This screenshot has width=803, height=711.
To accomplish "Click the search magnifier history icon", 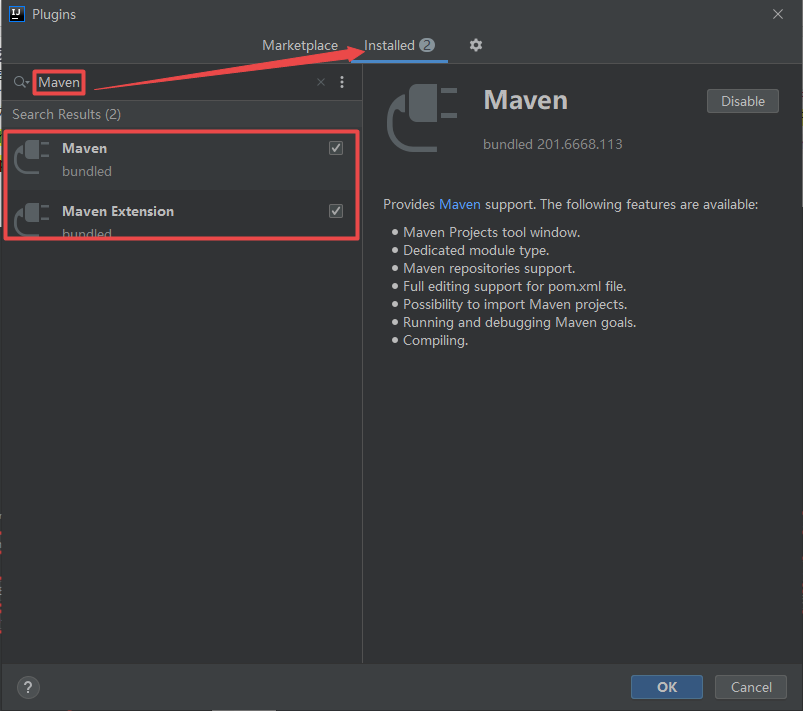I will [x=22, y=82].
